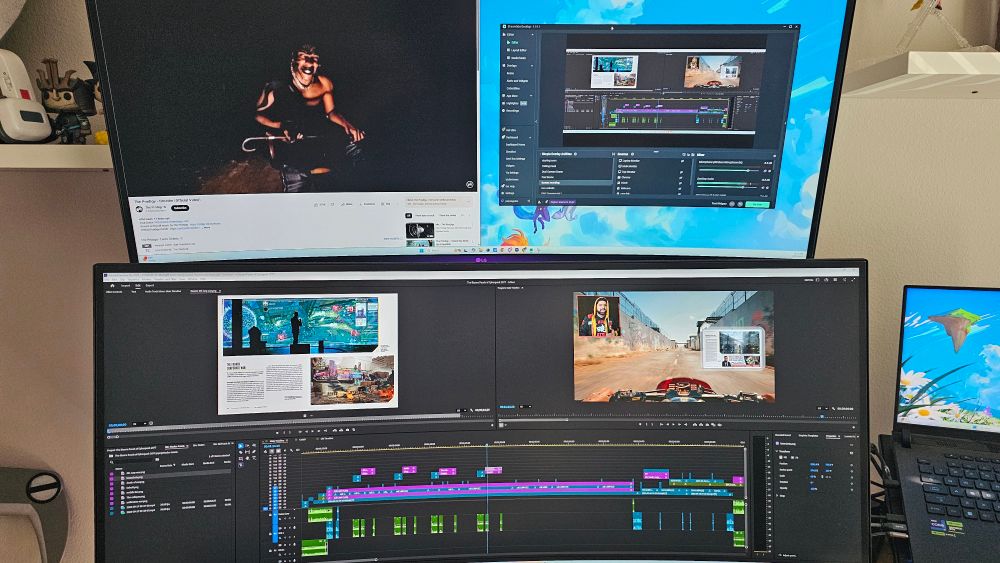Open the first recommended YouTube video thumbnail
1000x563 pixels.
[x=420, y=230]
